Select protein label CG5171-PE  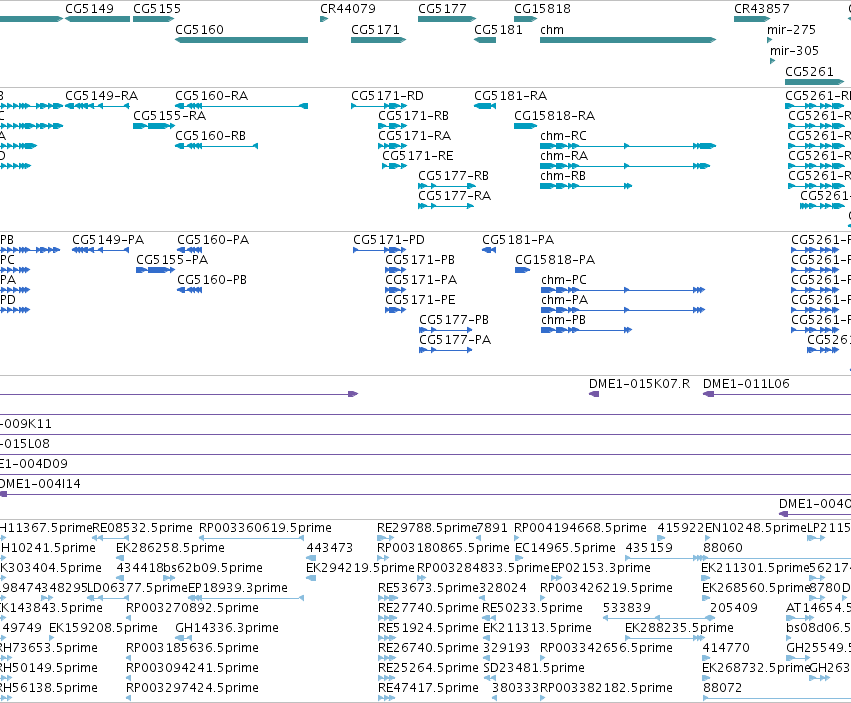[x=421, y=300]
